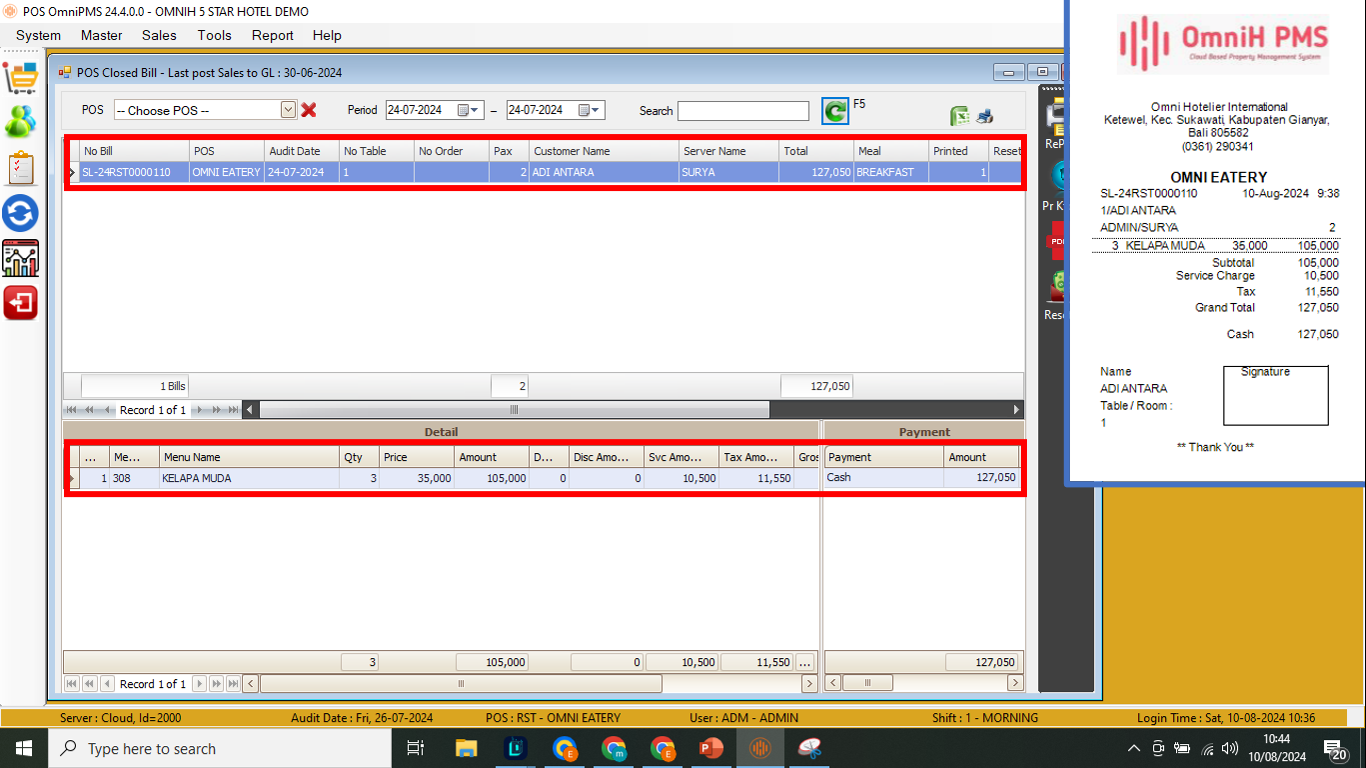
Task: Sort by Total column header in bill grid
Action: click(816, 151)
